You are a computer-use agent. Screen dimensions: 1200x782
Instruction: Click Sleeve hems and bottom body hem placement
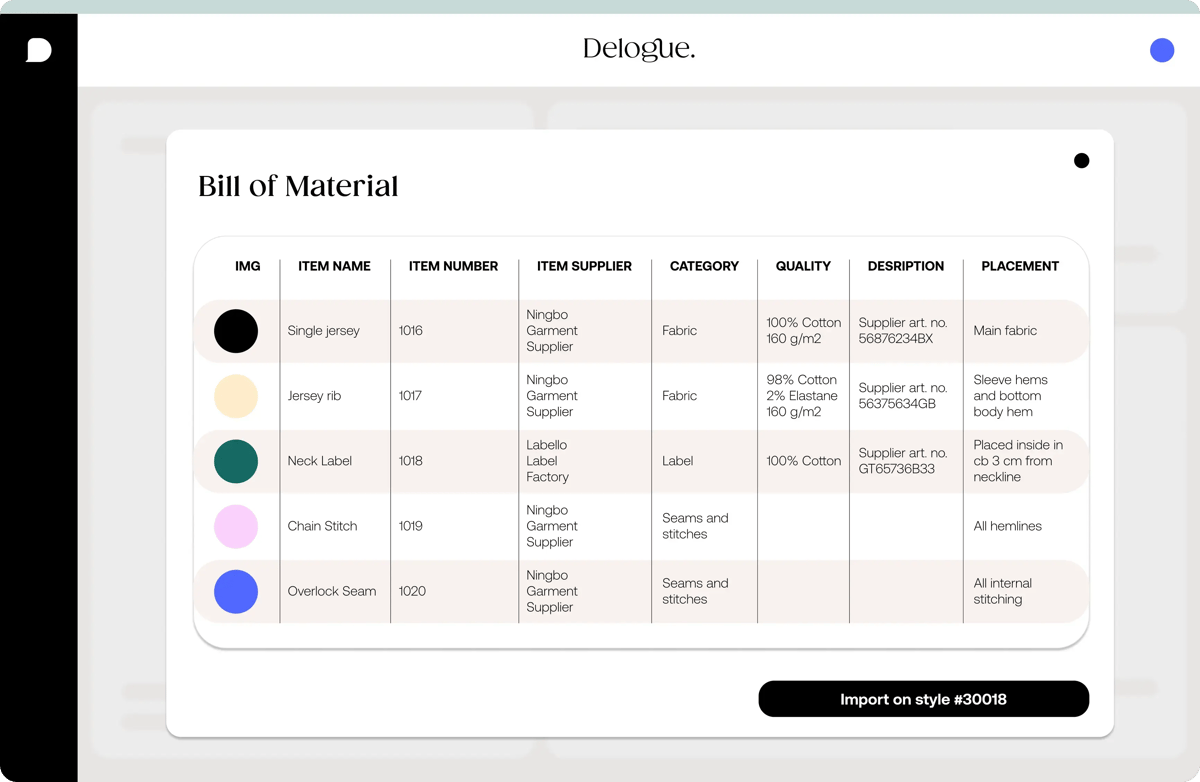(x=1011, y=396)
